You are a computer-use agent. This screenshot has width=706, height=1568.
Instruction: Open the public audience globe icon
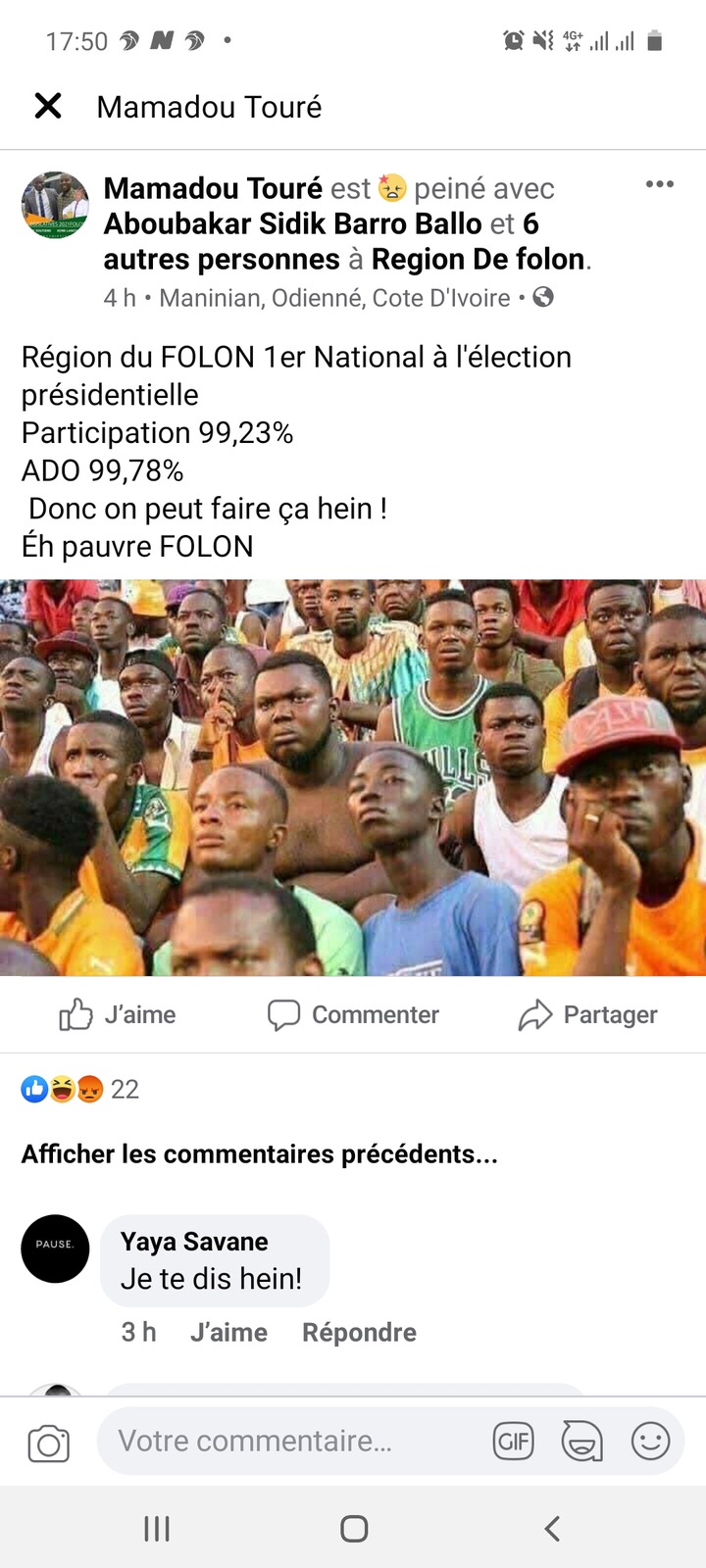[x=543, y=297]
